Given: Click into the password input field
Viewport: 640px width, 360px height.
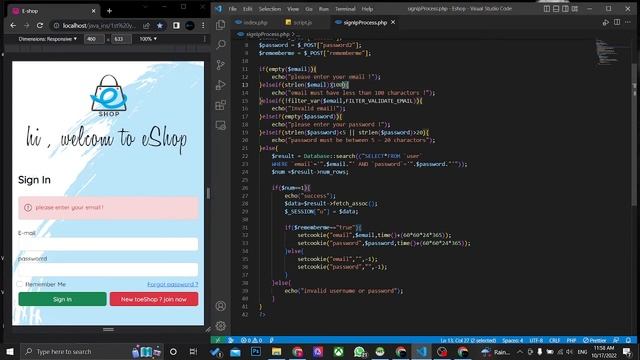Looking at the screenshot, I should [108, 270].
